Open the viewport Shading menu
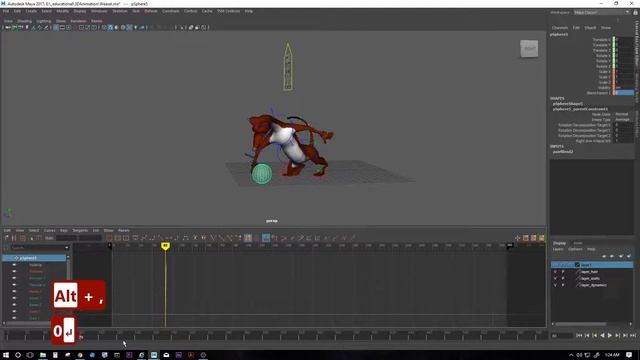The image size is (640, 360). [x=24, y=21]
